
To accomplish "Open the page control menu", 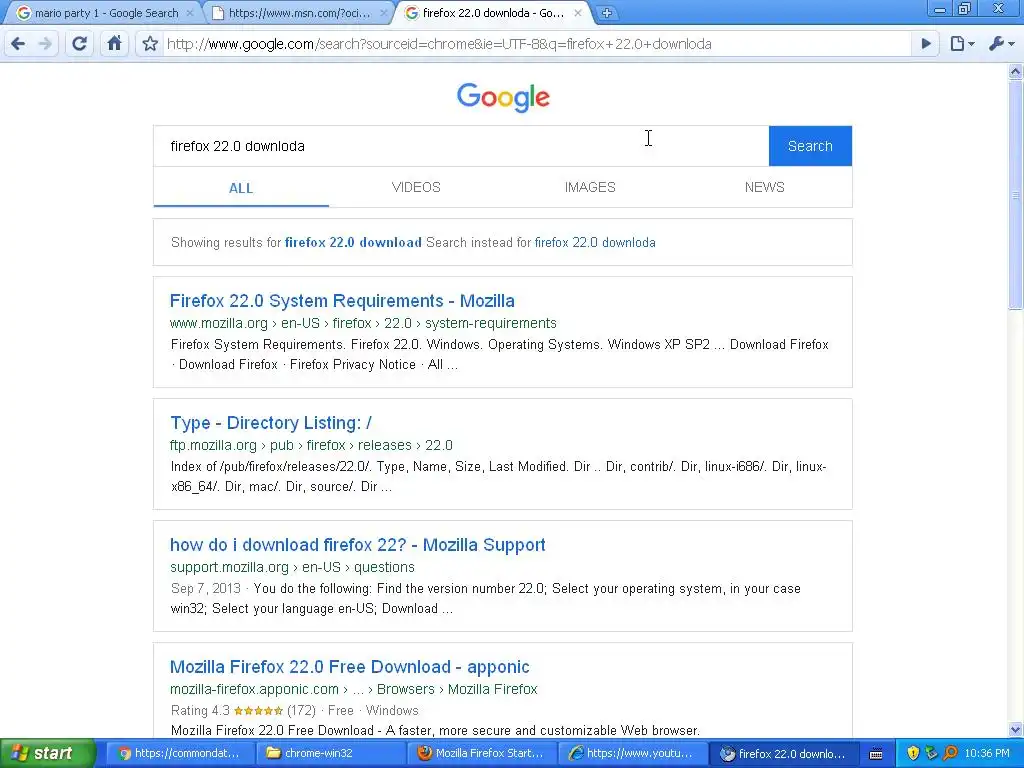I will point(962,44).
